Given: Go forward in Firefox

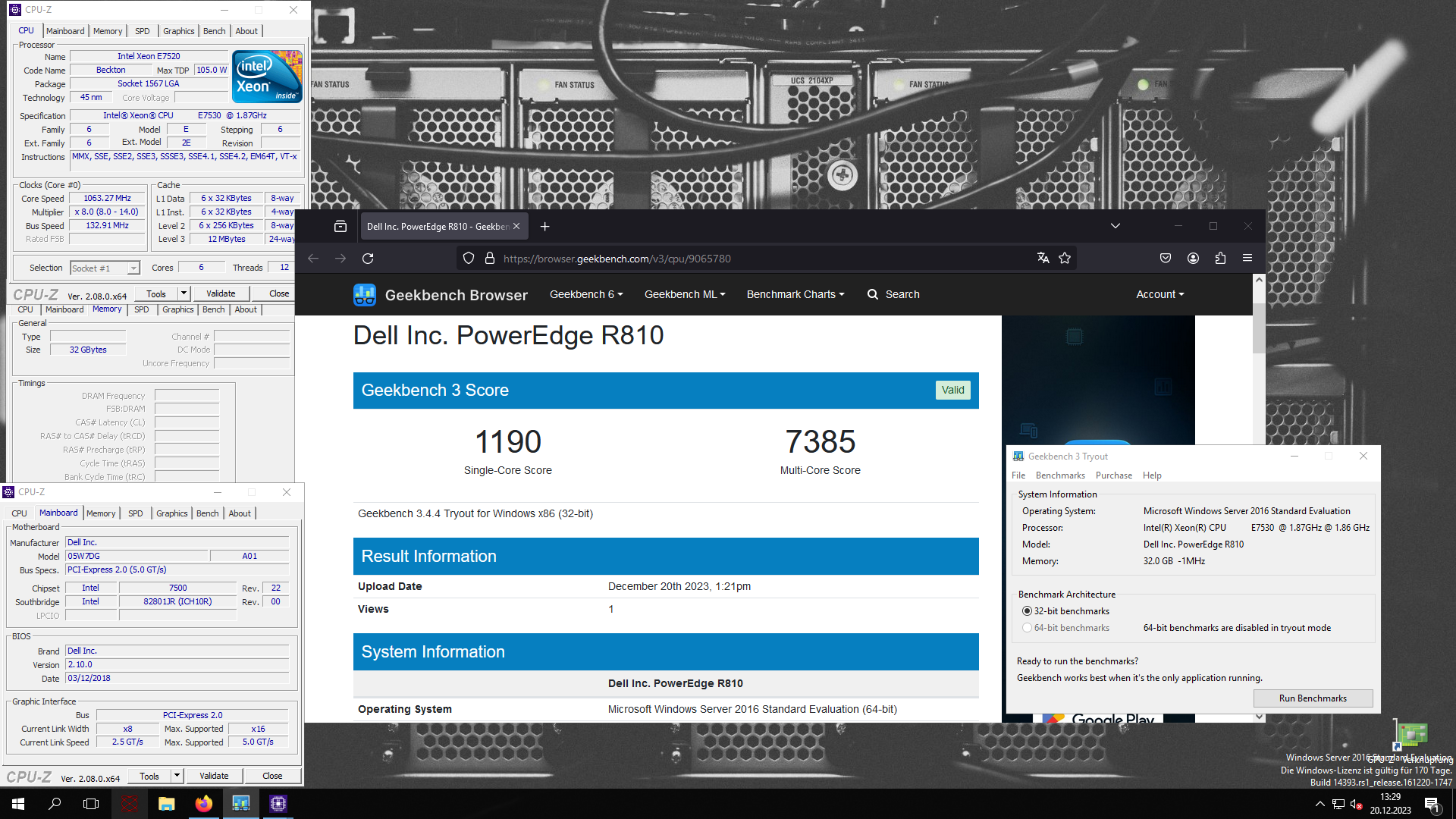Looking at the screenshot, I should coord(340,259).
